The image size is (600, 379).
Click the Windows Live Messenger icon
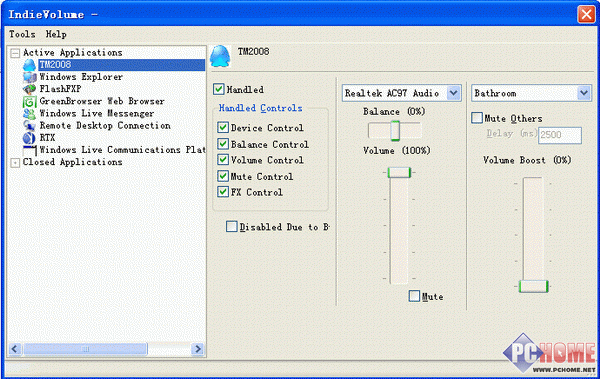point(29,114)
